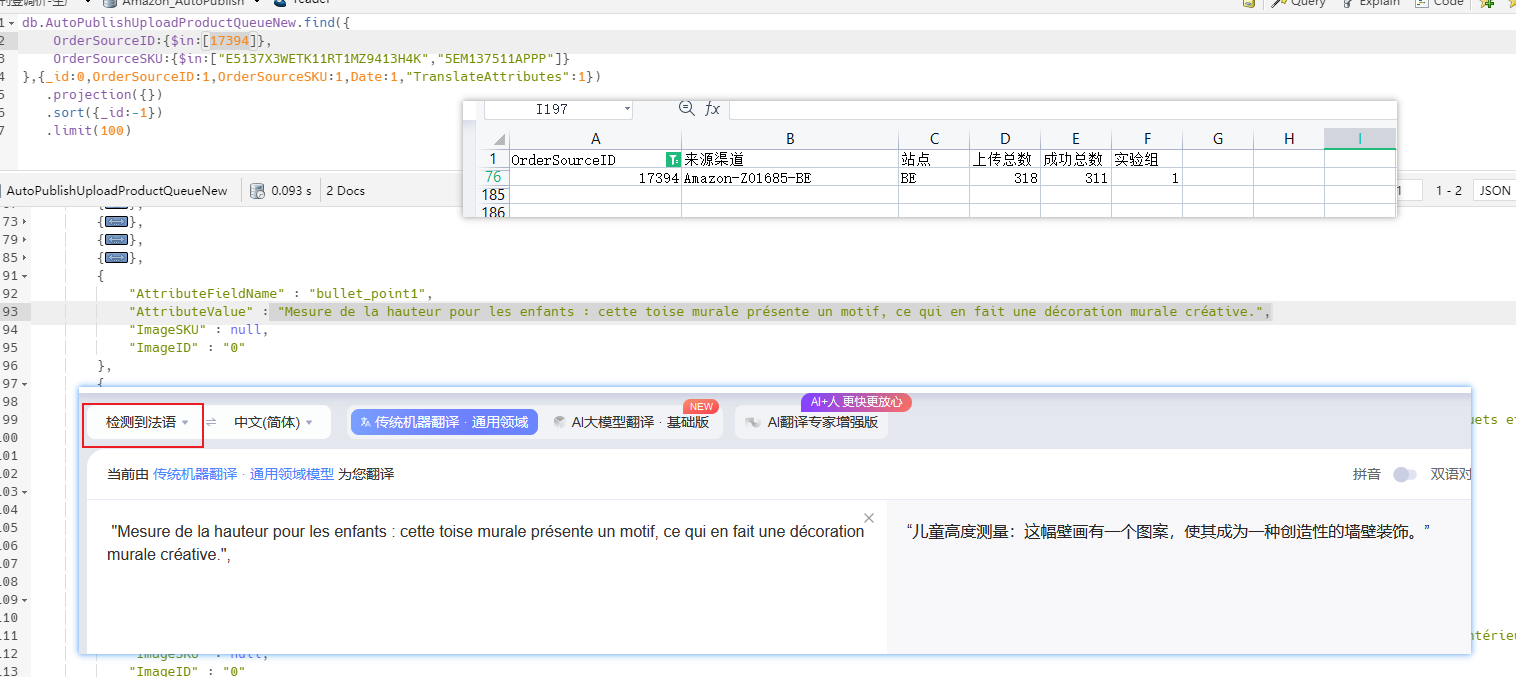The image size is (1516, 677).
Task: Select spreadsheet column C header
Action: (x=934, y=139)
